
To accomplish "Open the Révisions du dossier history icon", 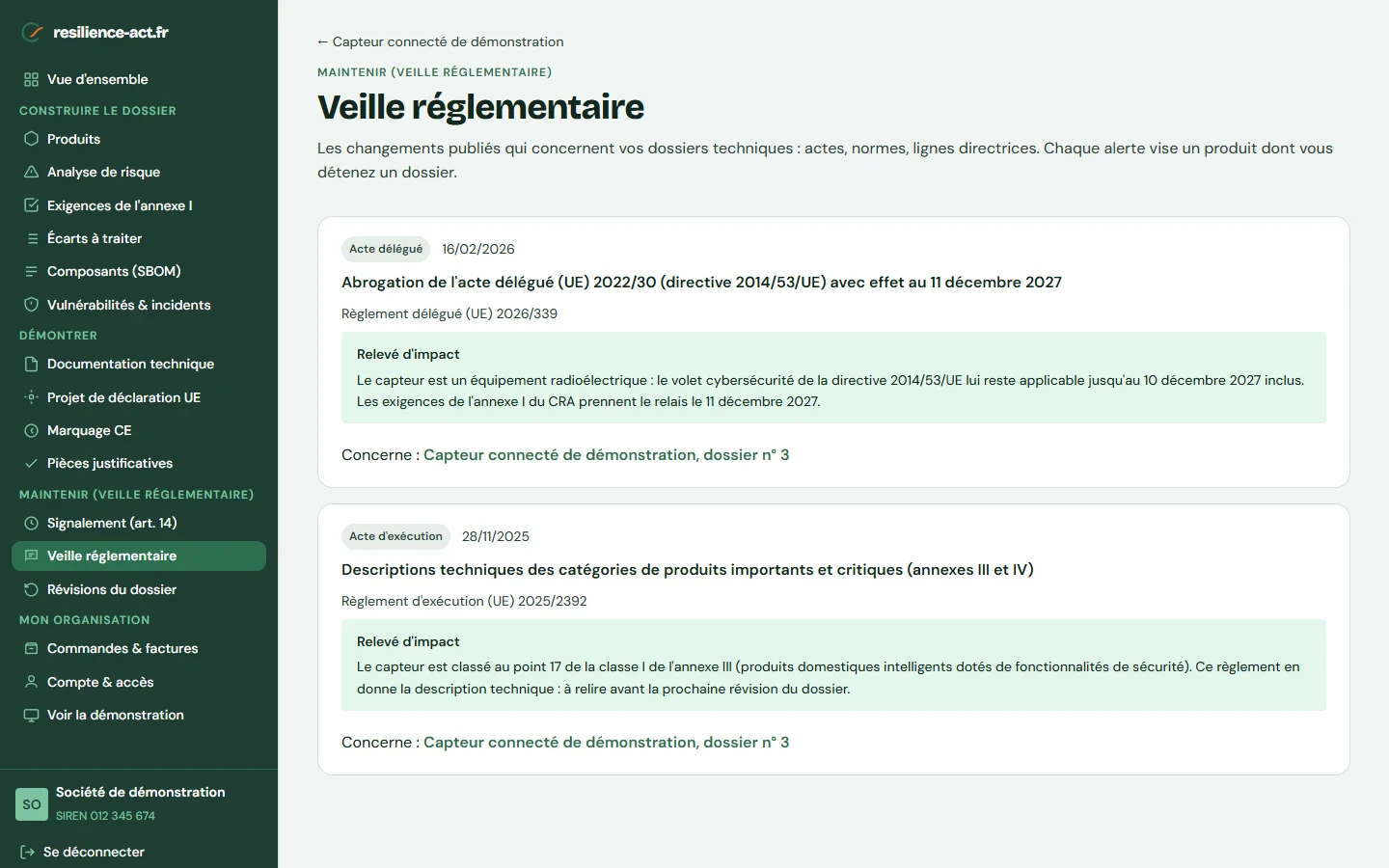I will tap(31, 589).
